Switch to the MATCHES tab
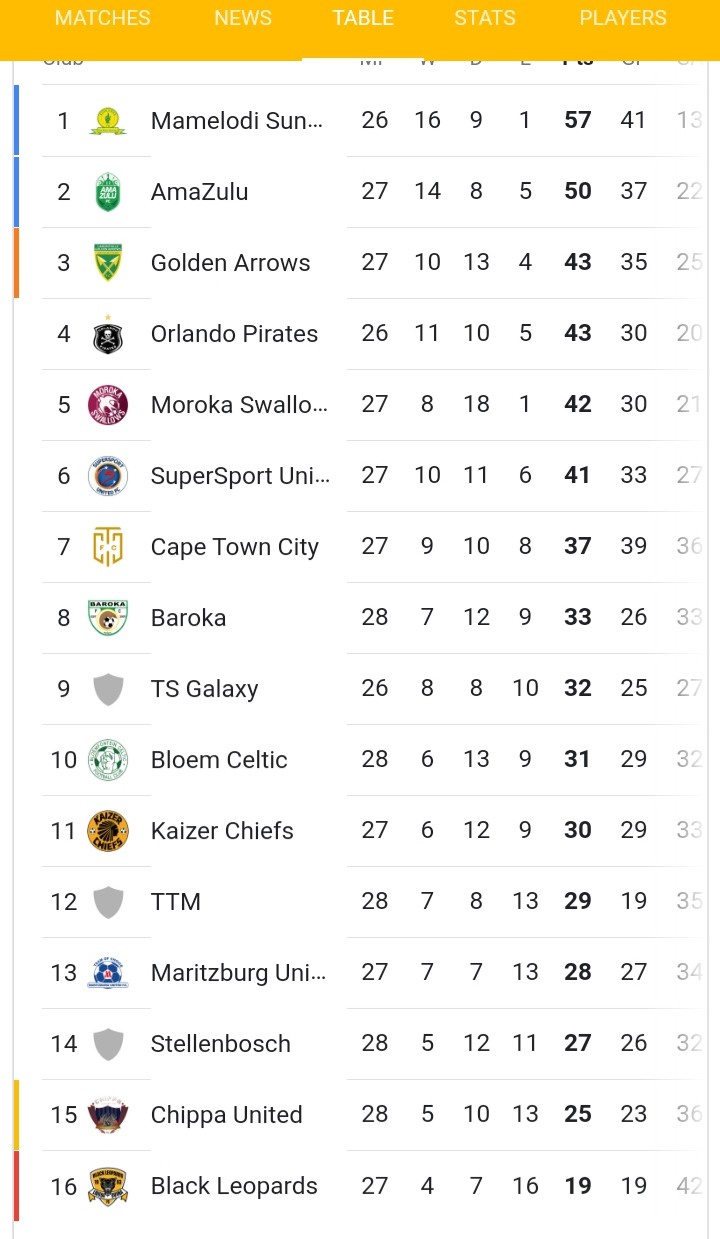Screen dimensions: 720x1239 click(x=103, y=18)
